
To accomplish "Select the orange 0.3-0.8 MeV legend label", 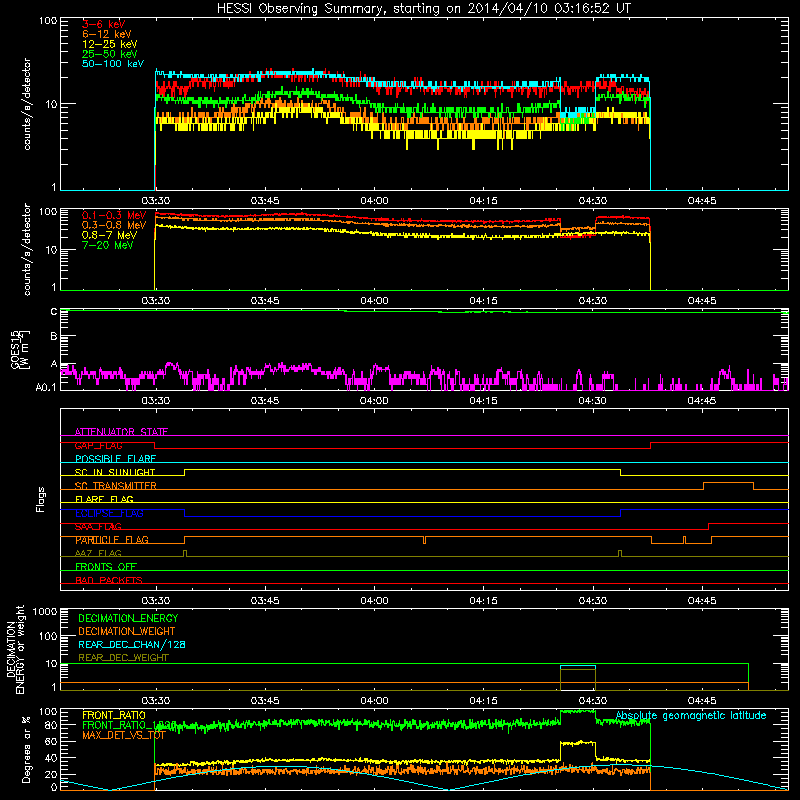I will coord(113,225).
